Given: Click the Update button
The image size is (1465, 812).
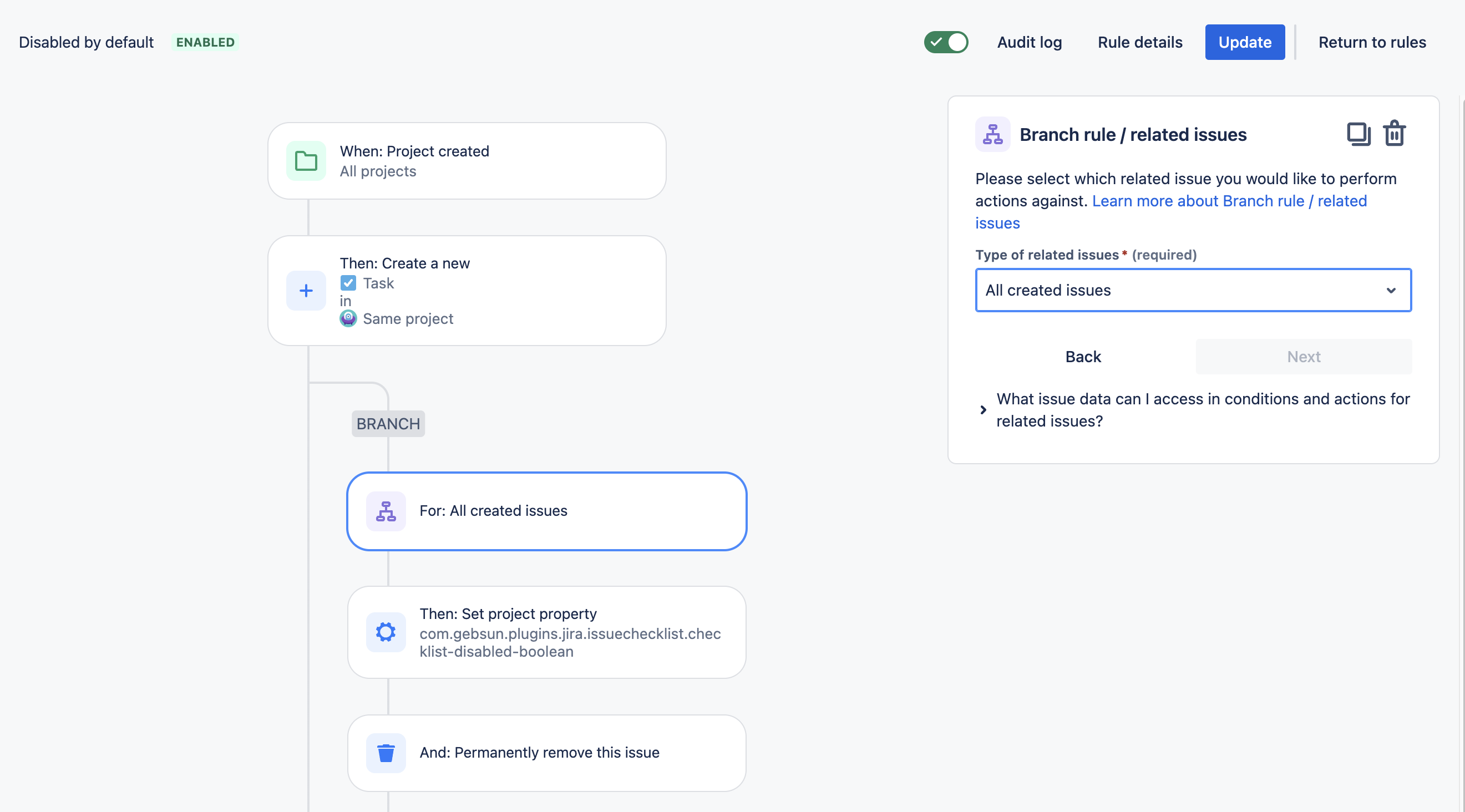Looking at the screenshot, I should pos(1244,42).
